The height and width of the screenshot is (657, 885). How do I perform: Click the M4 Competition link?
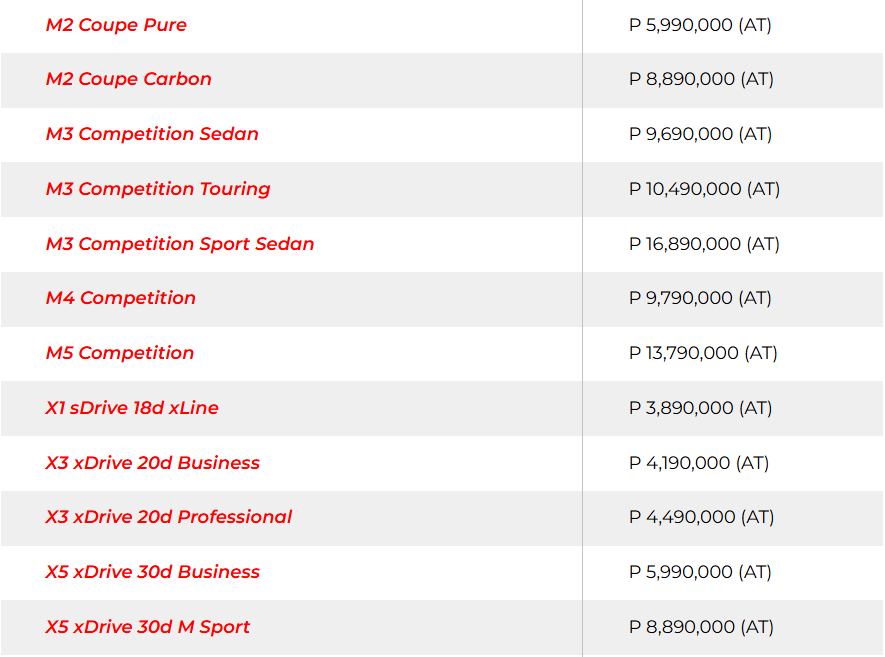[x=121, y=298]
